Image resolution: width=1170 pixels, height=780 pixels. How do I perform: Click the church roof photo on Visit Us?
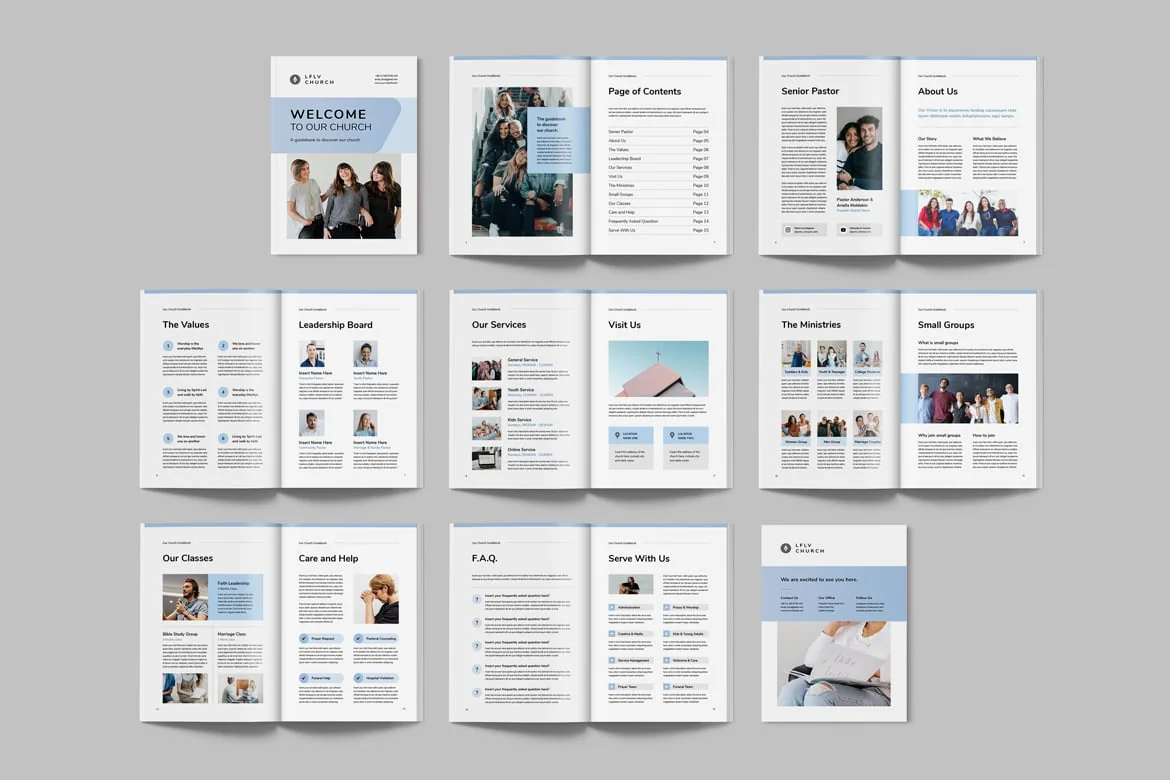point(658,369)
